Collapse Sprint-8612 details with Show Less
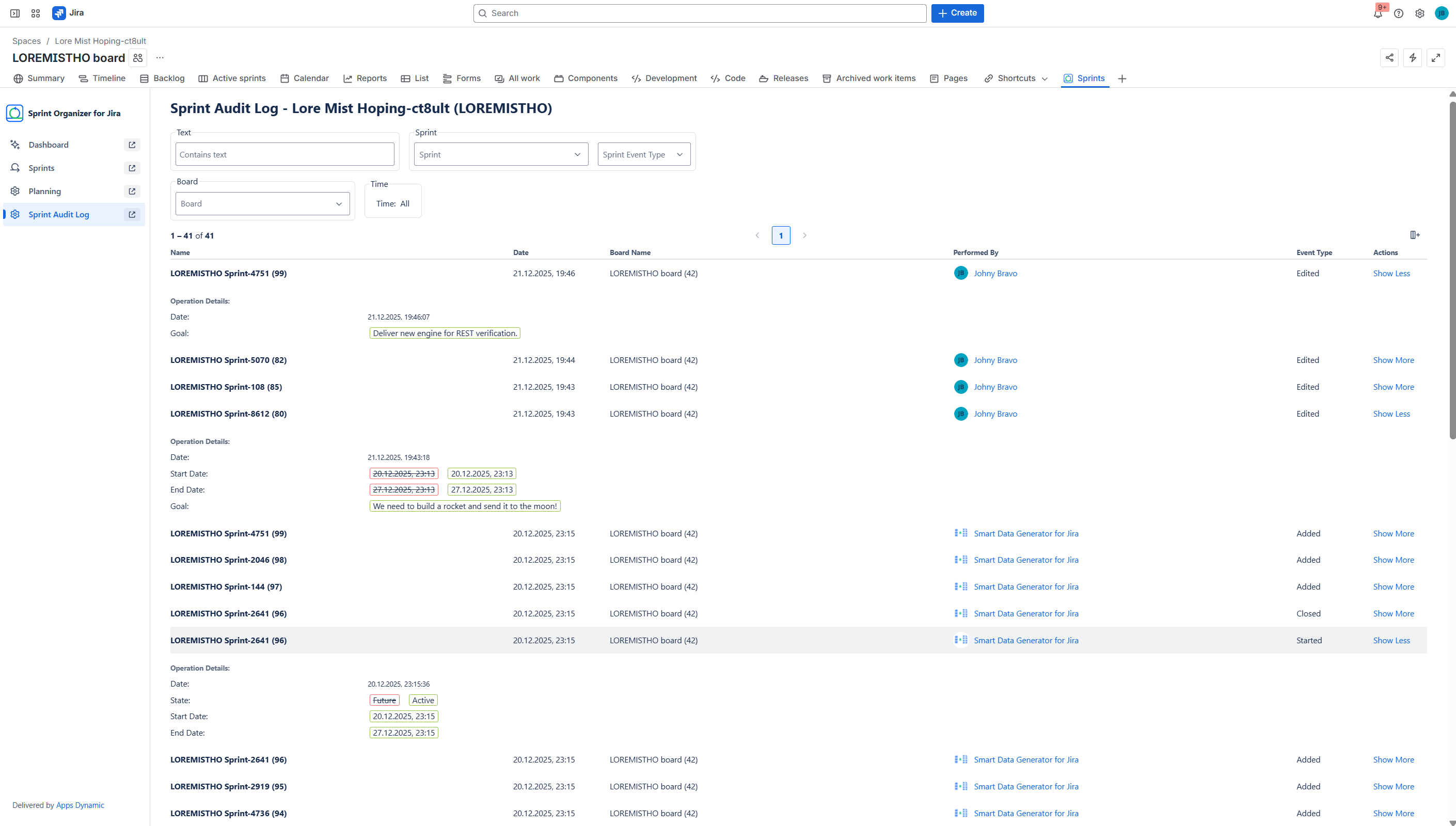 tap(1391, 414)
